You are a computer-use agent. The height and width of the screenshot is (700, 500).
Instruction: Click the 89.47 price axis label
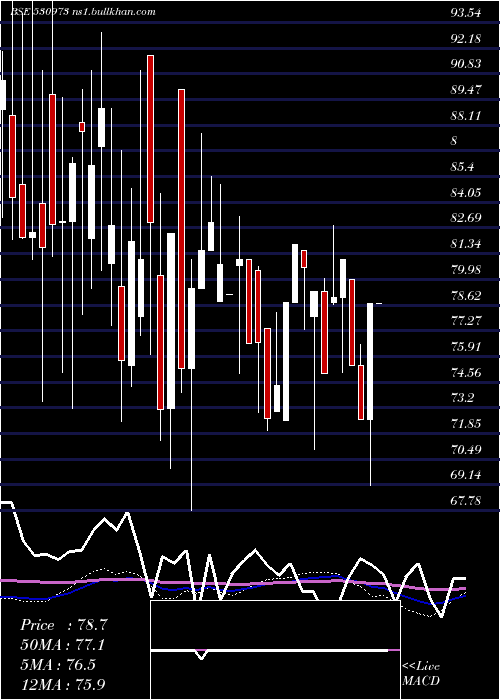pos(466,90)
